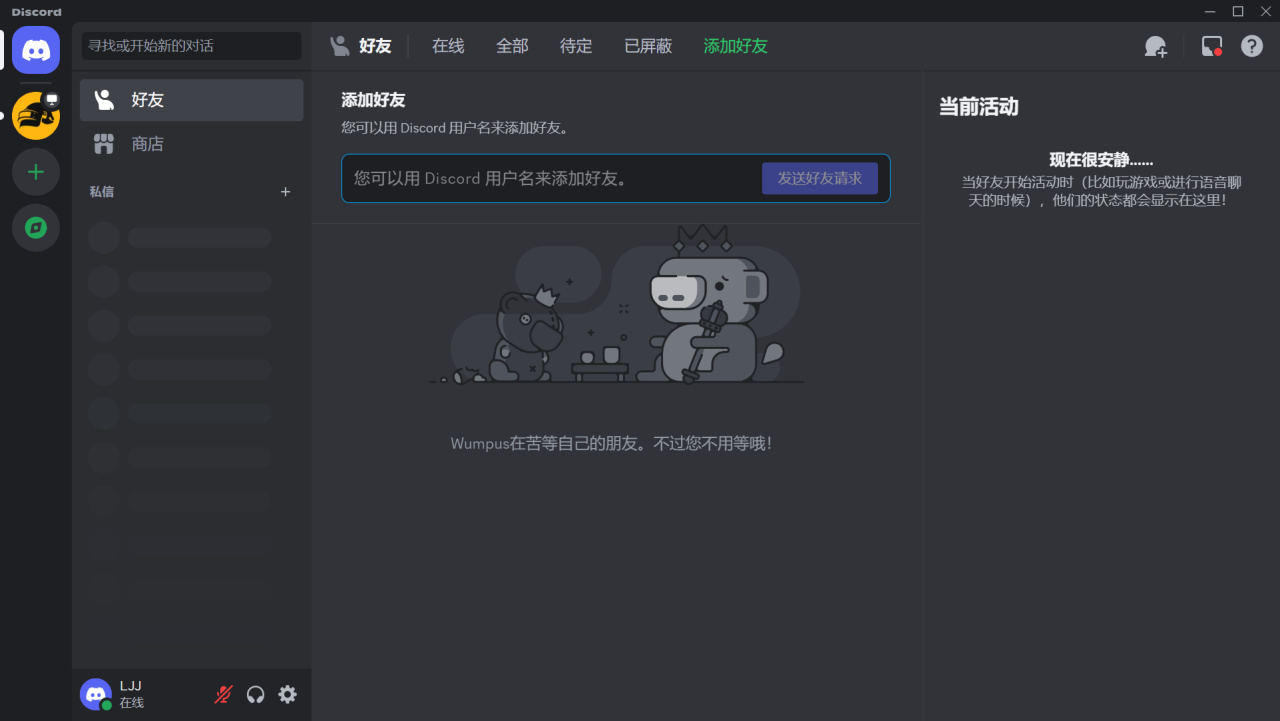The width and height of the screenshot is (1280, 721).
Task: Open 商店 in the sidebar
Action: click(x=192, y=144)
